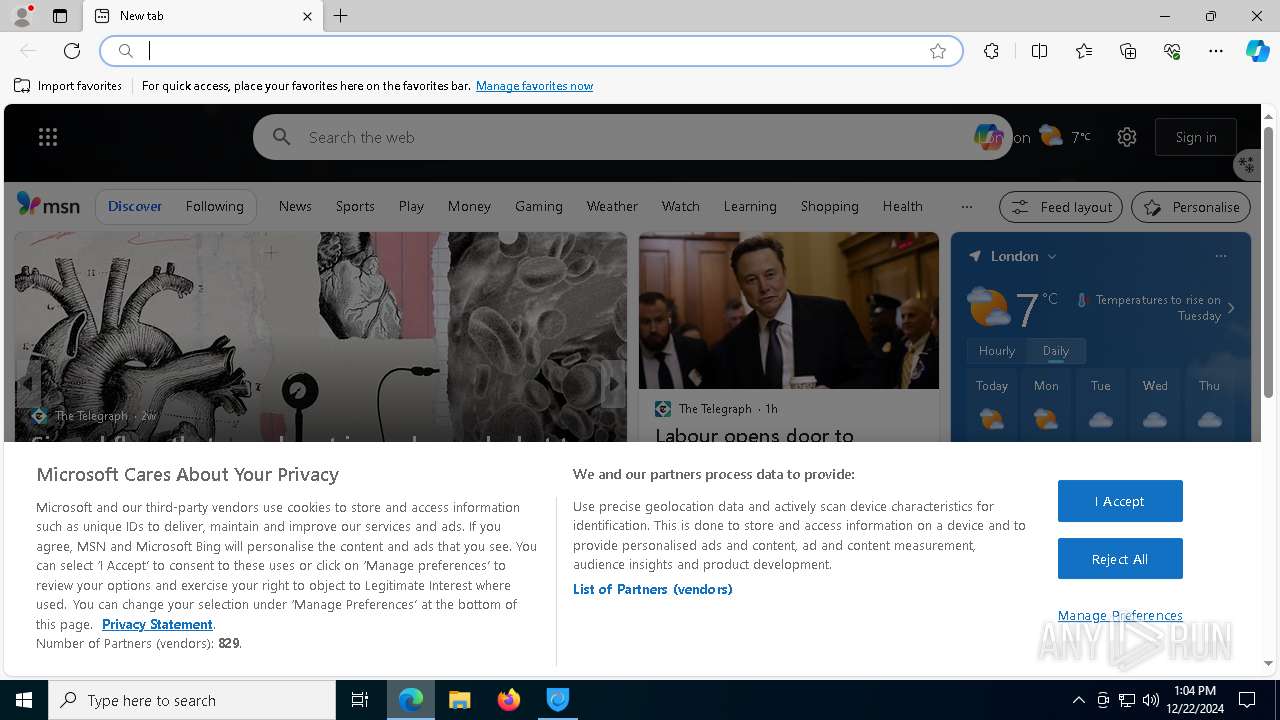
Task: Open Settings and more ellipsis menu
Action: 1216,51
